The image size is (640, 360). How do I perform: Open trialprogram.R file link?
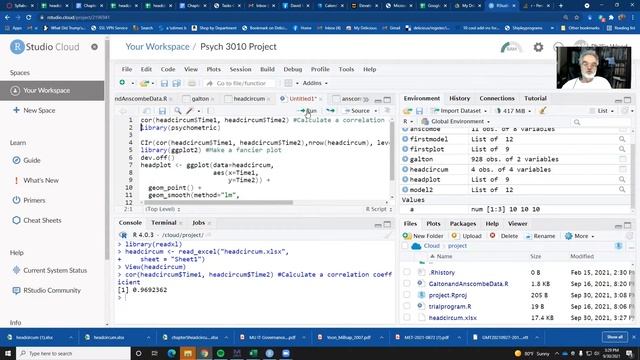click(x=450, y=306)
